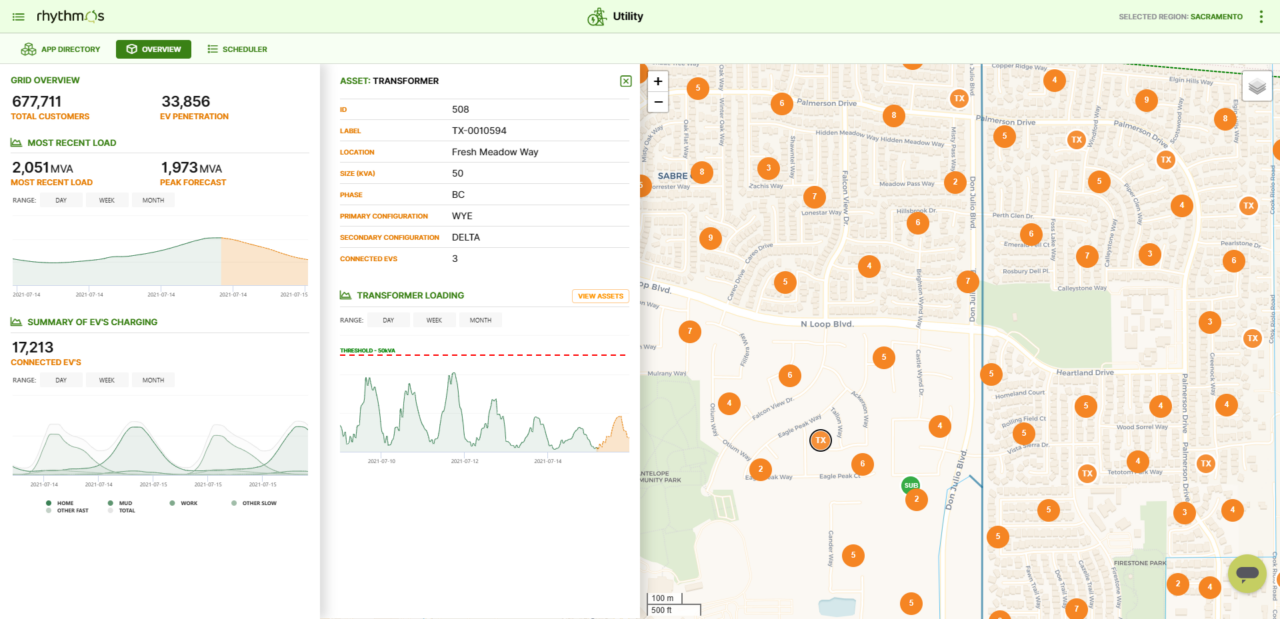Open the Selected Region Sacramento selector
This screenshot has width=1280, height=619.
click(1180, 17)
